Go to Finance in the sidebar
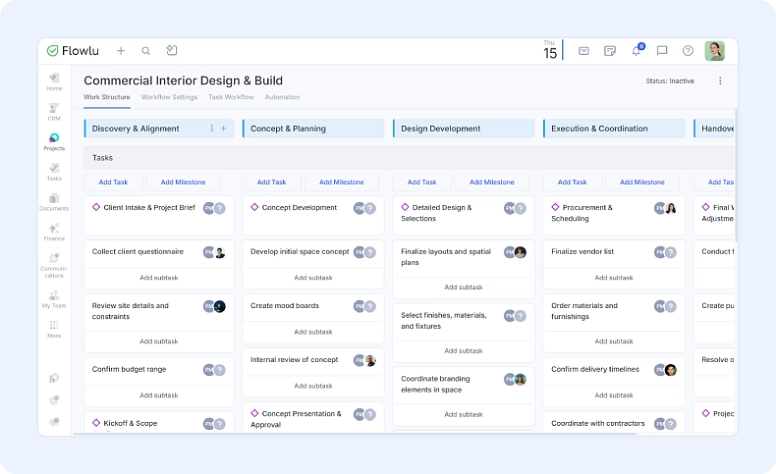The width and height of the screenshot is (776, 474). tap(54, 233)
